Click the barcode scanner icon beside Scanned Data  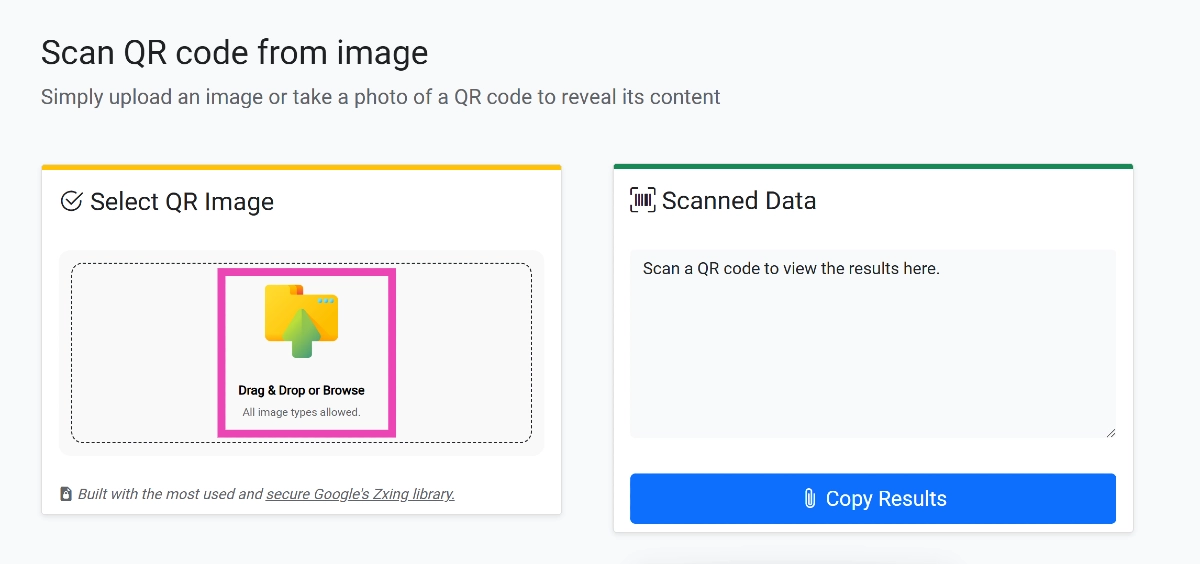point(642,200)
